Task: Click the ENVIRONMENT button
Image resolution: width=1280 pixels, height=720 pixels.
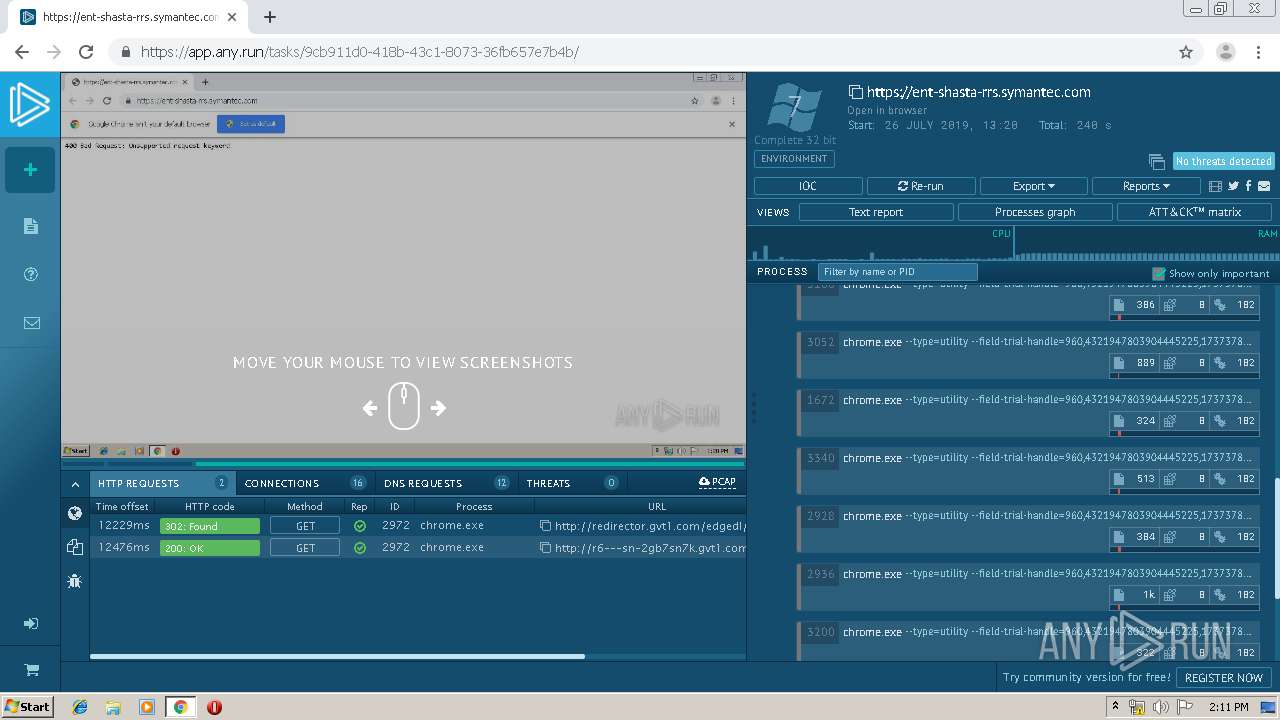Action: pyautogui.click(x=794, y=159)
